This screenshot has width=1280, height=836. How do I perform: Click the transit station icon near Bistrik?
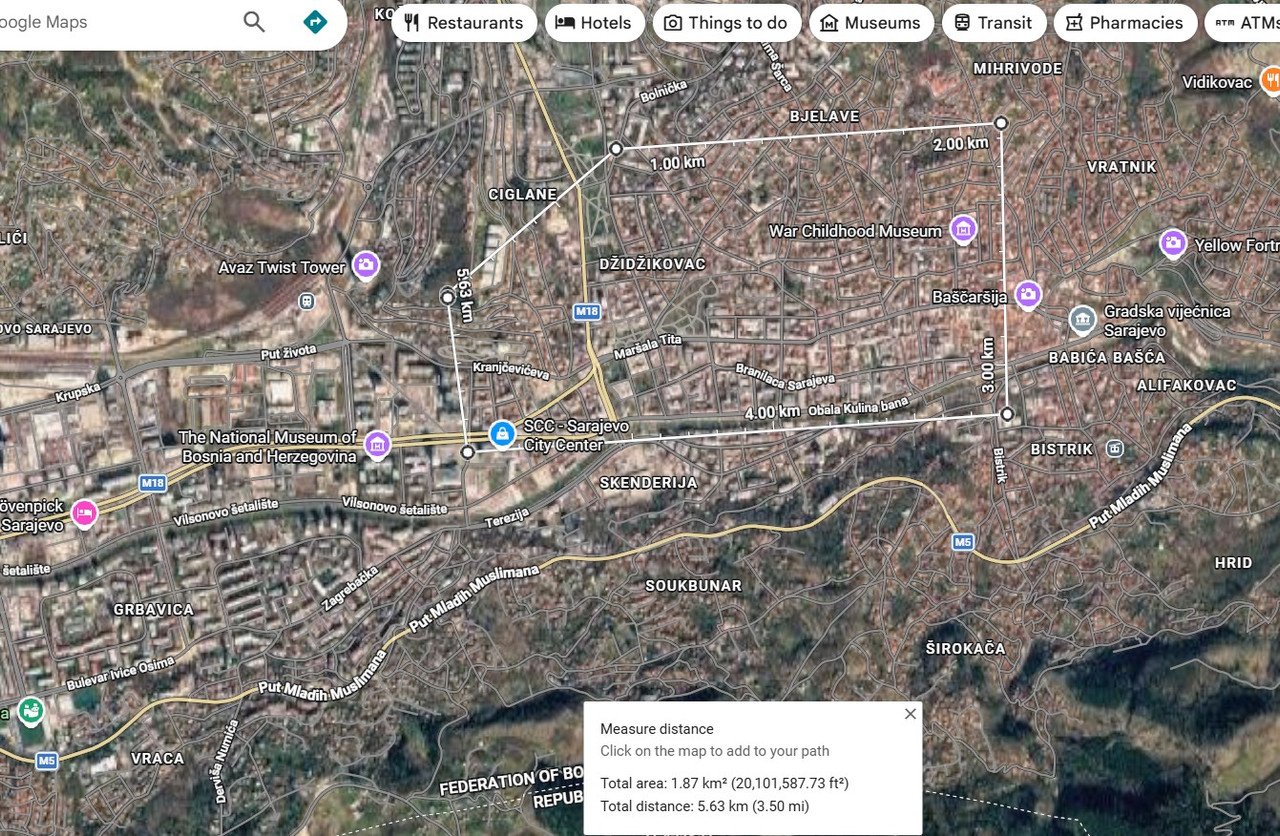1115,448
